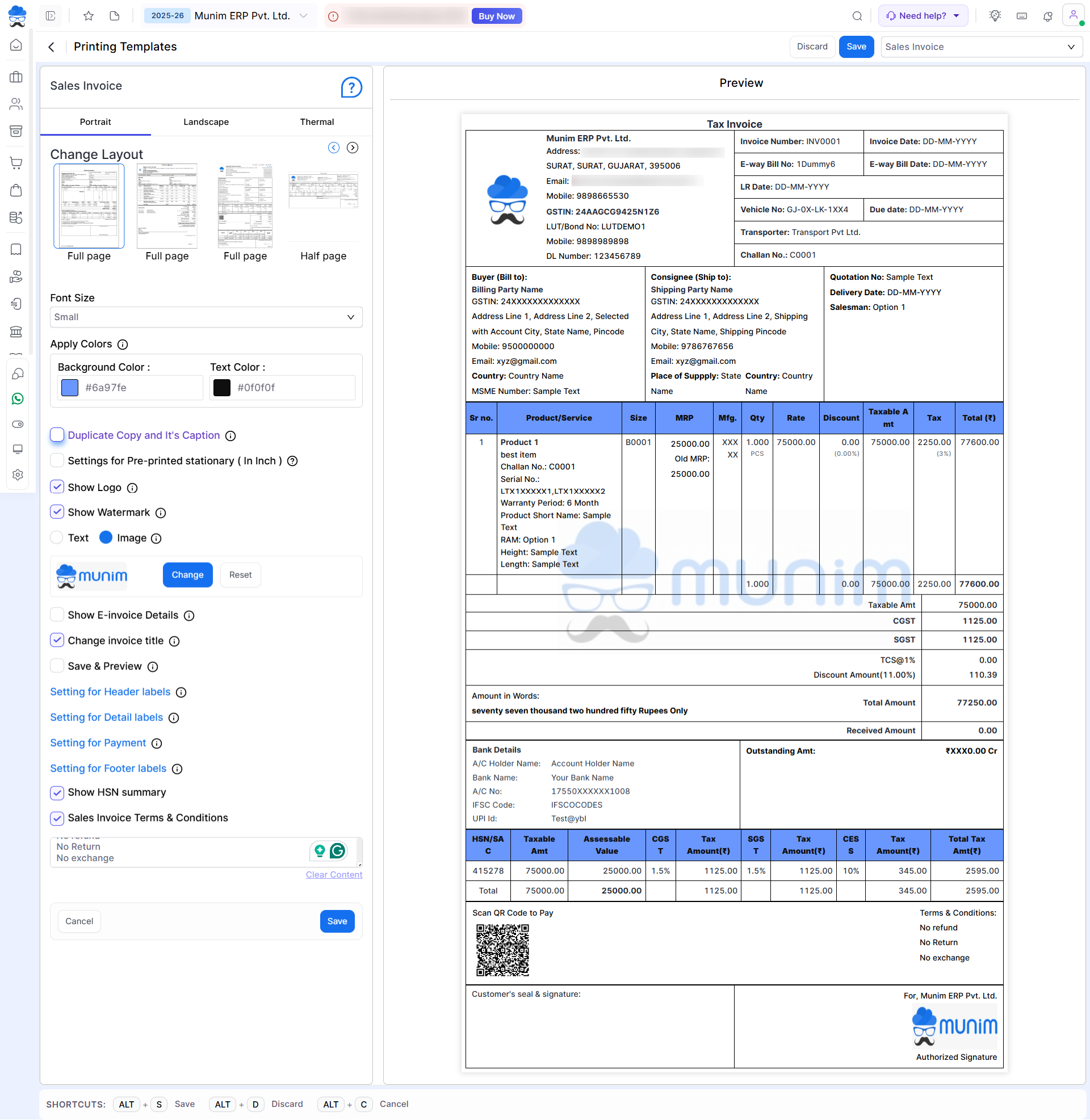Click info icon next to Apply Colors
Screen dimensions: 1090x1120
[x=123, y=345]
